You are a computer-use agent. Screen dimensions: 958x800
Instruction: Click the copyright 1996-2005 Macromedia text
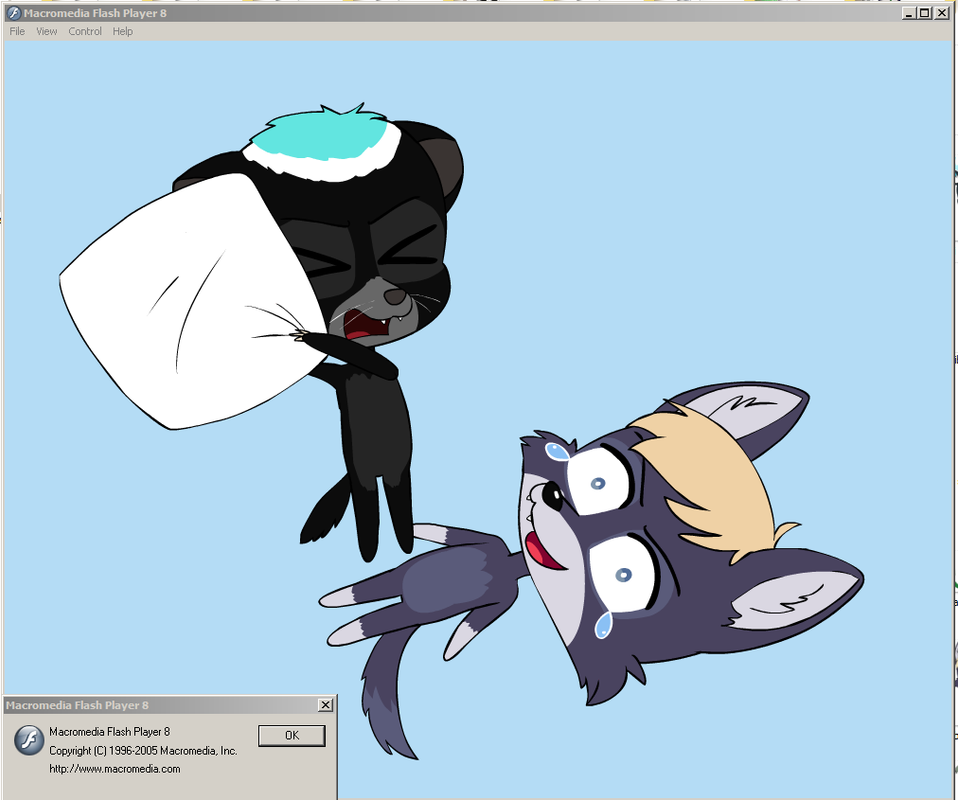(143, 750)
